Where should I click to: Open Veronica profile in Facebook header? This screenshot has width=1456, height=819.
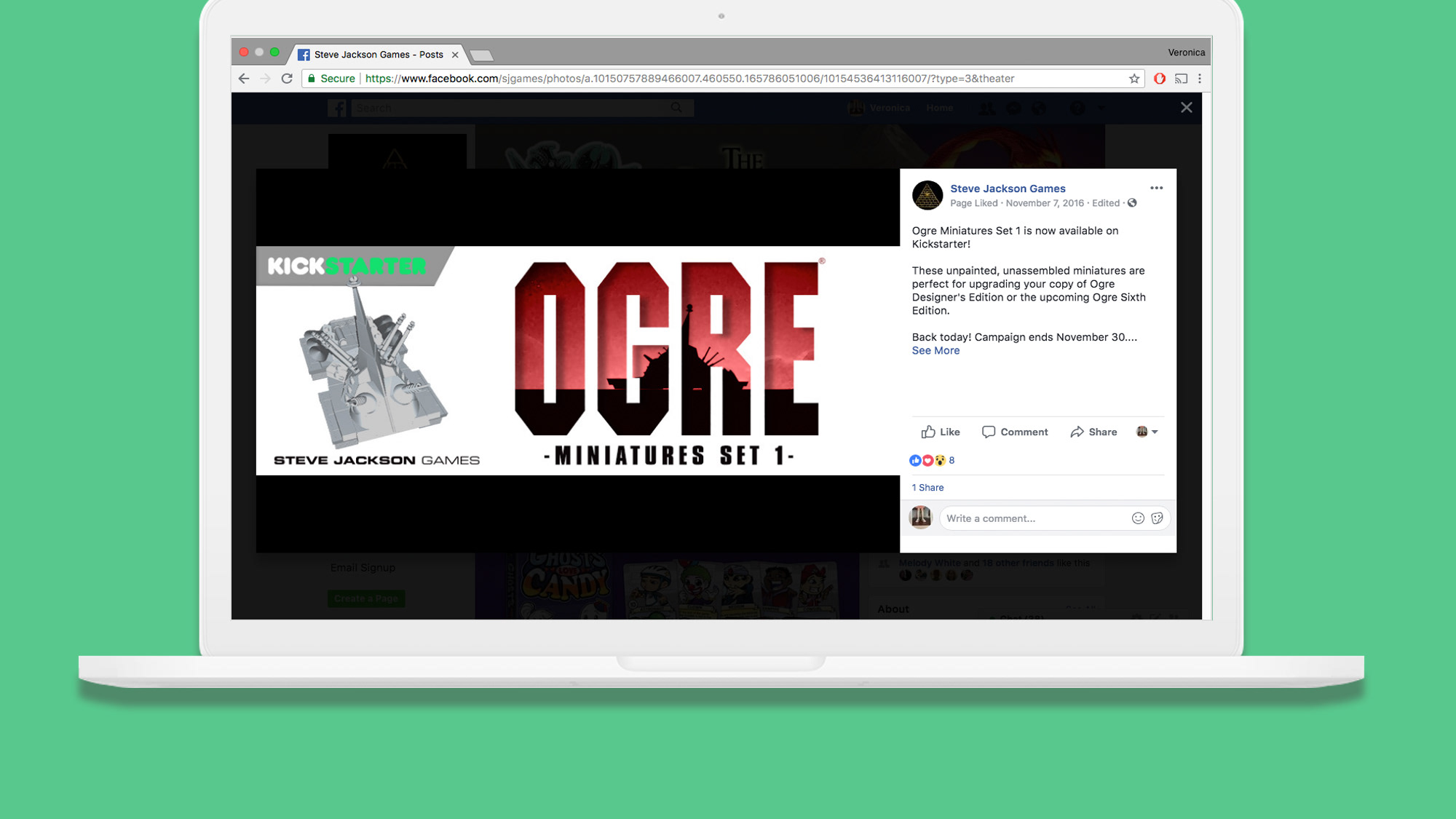point(879,108)
